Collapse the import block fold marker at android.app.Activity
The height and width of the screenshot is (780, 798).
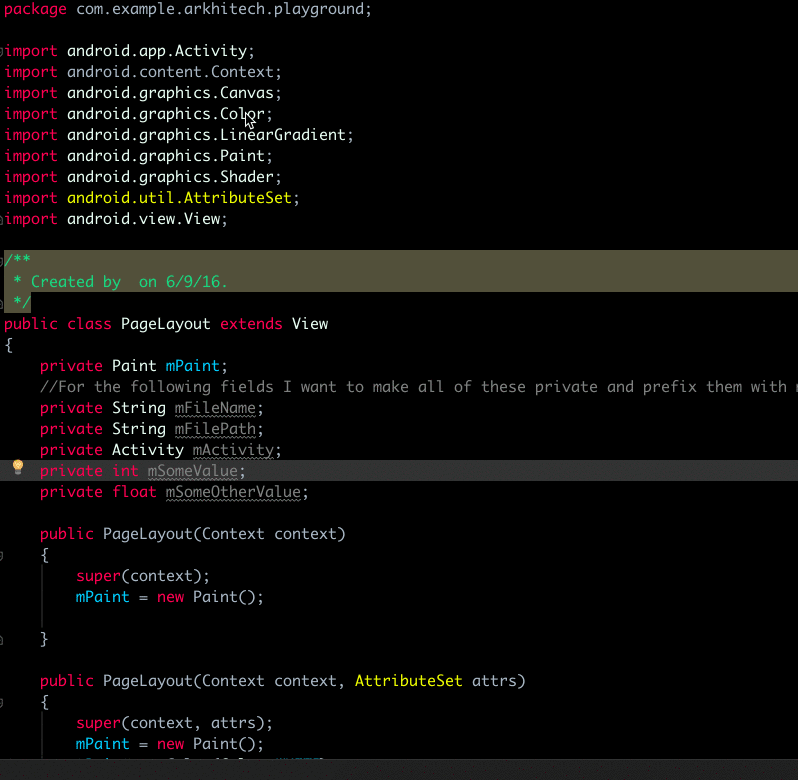(2, 51)
